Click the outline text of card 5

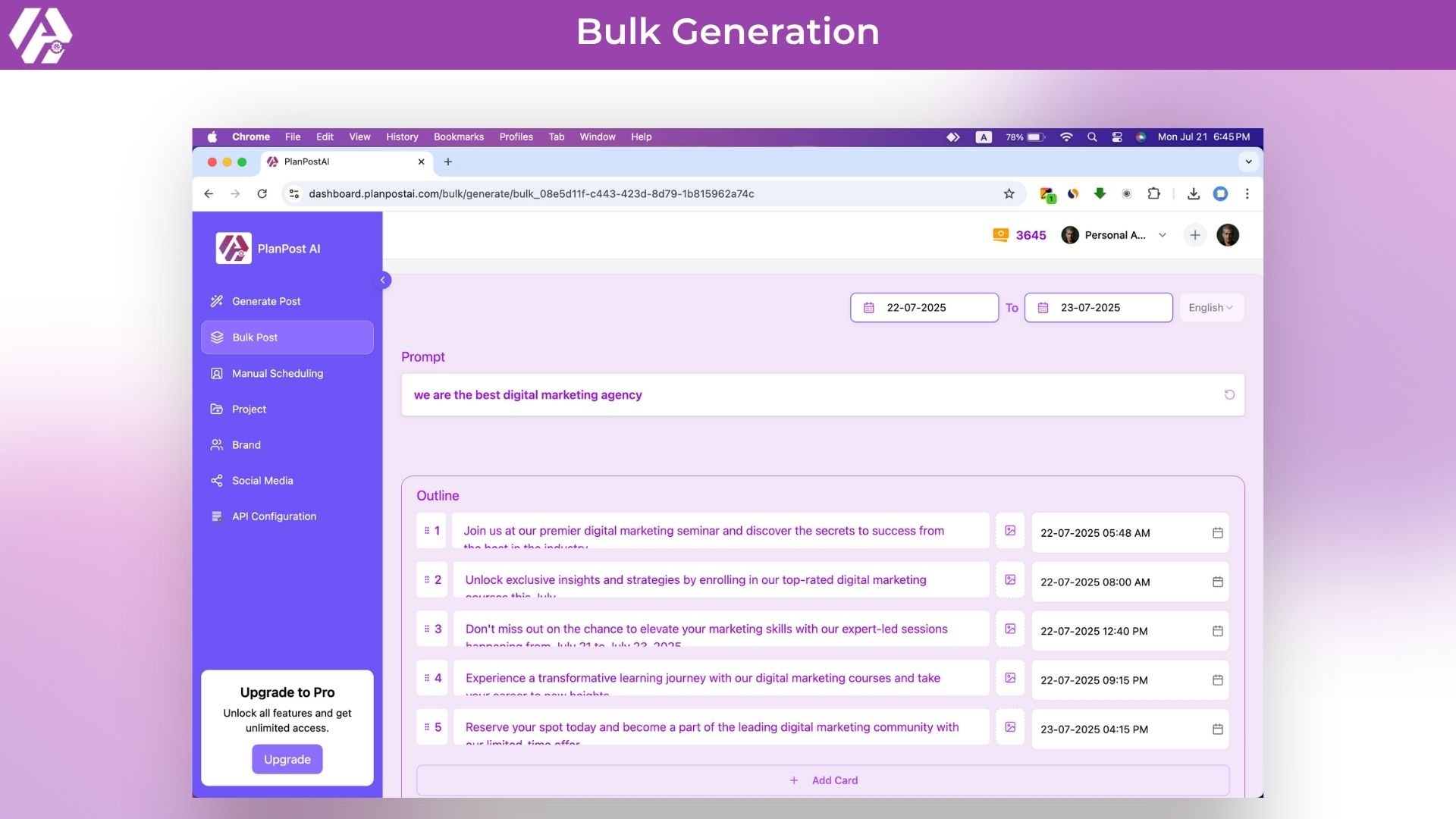(711, 727)
